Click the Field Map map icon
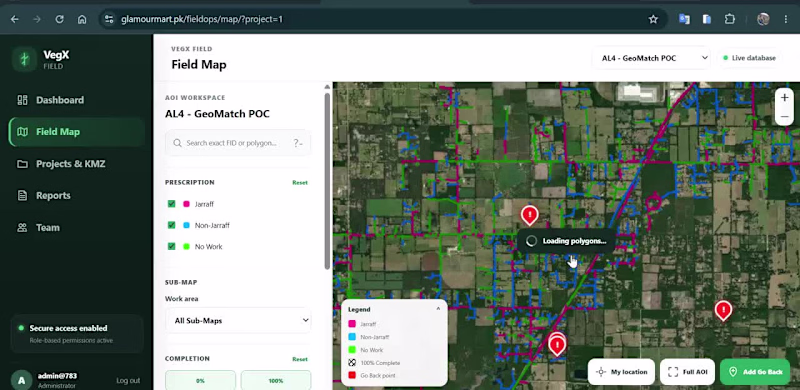The image size is (800, 390). point(22,132)
